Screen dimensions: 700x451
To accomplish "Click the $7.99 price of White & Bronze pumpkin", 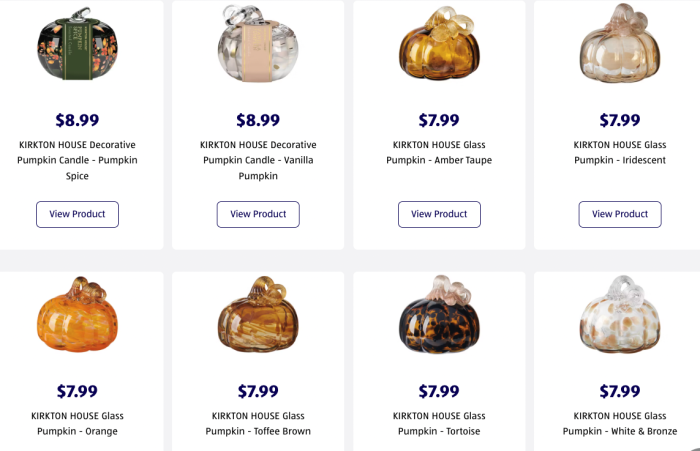I will tap(619, 391).
